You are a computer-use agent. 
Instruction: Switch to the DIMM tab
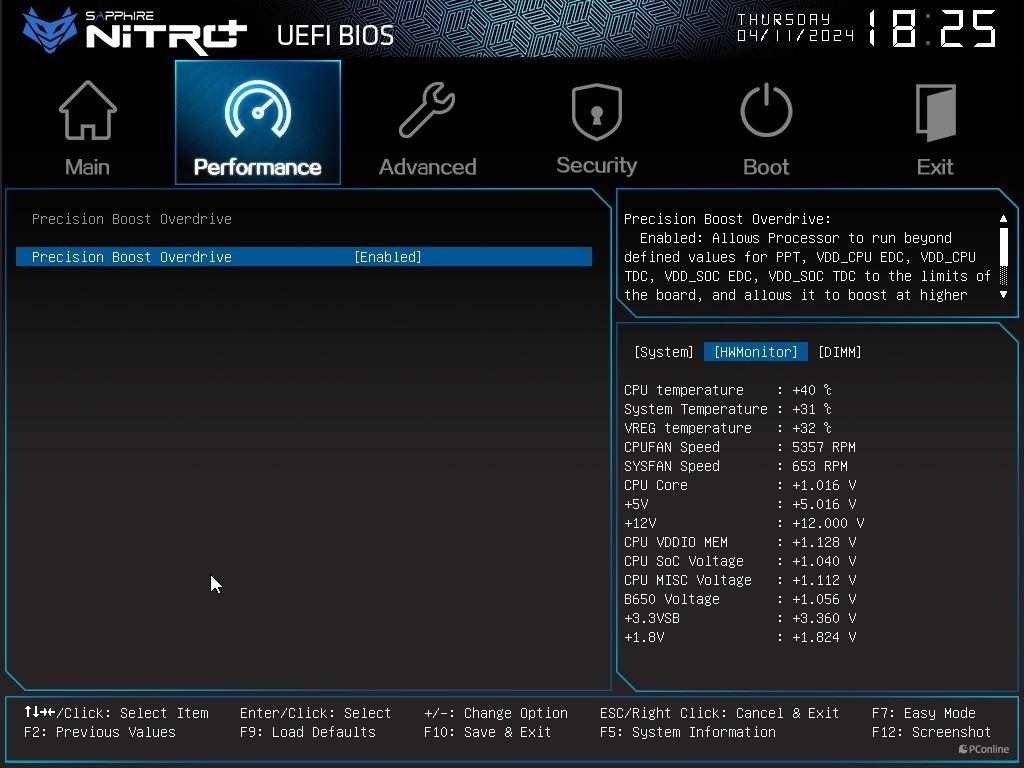tap(840, 352)
